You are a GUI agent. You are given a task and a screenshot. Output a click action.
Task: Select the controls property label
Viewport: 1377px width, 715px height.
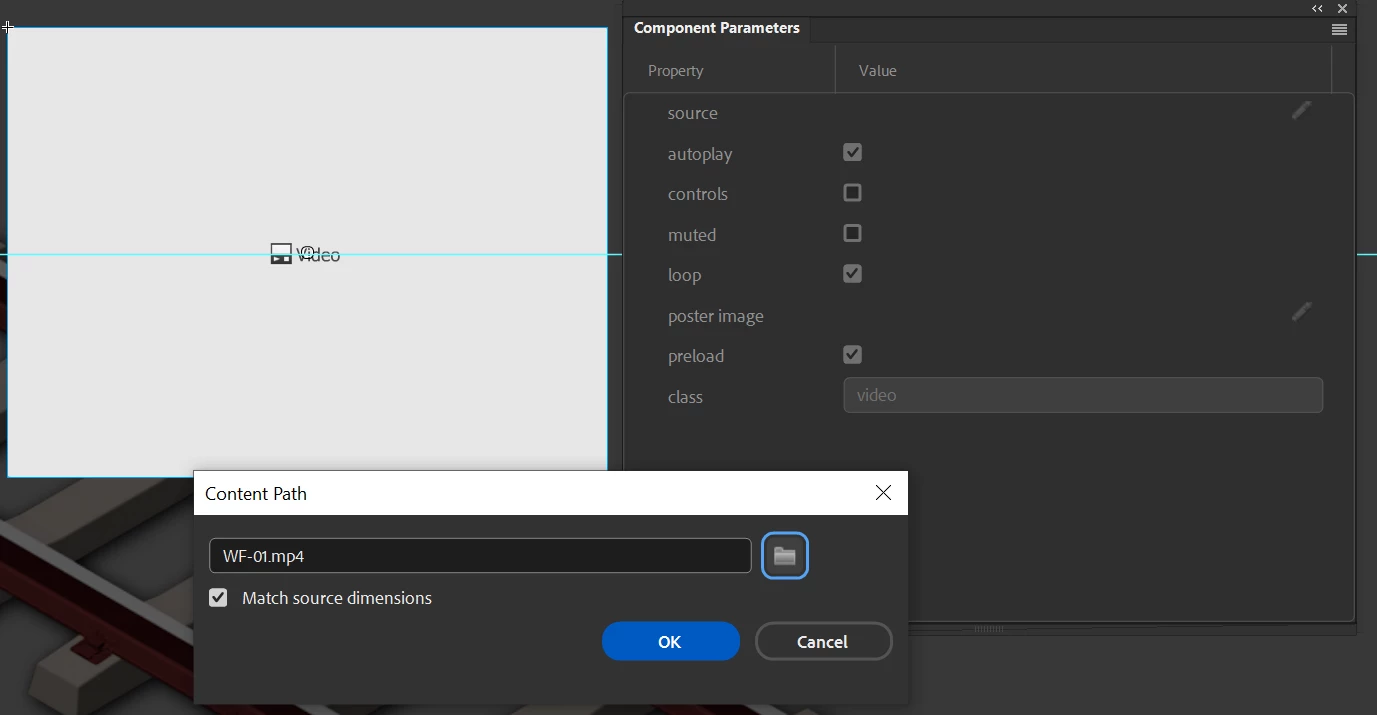coord(698,194)
